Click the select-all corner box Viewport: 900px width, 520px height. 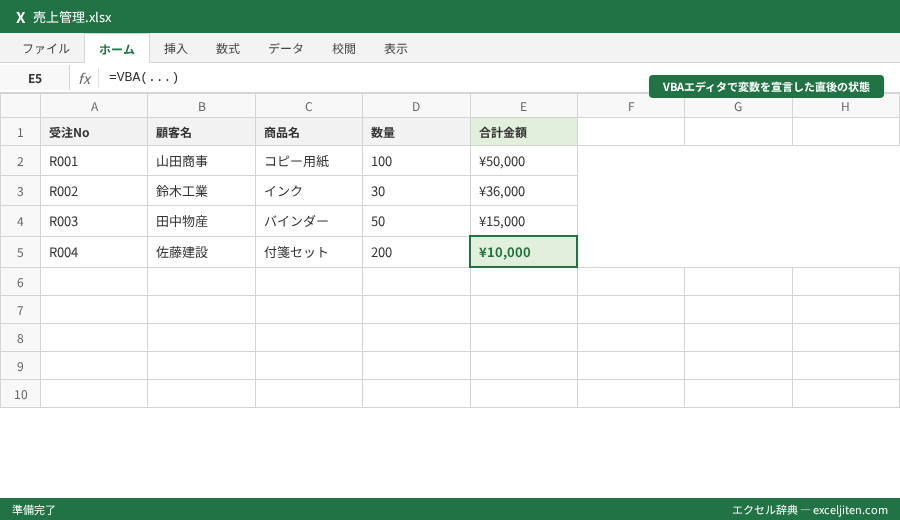[x=20, y=106]
